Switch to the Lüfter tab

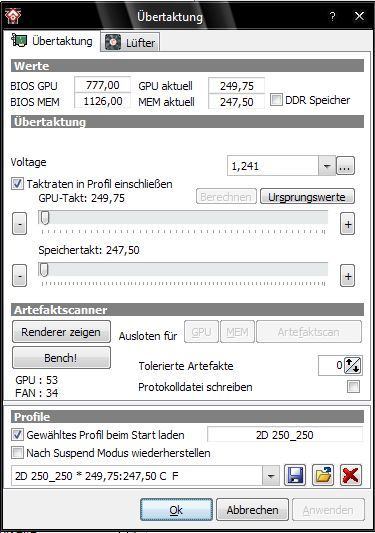(x=130, y=42)
